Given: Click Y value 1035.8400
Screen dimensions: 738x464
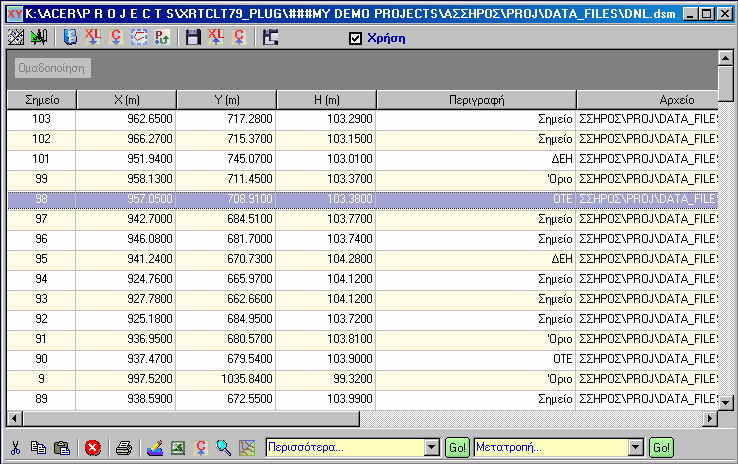Looking at the screenshot, I should point(247,379).
